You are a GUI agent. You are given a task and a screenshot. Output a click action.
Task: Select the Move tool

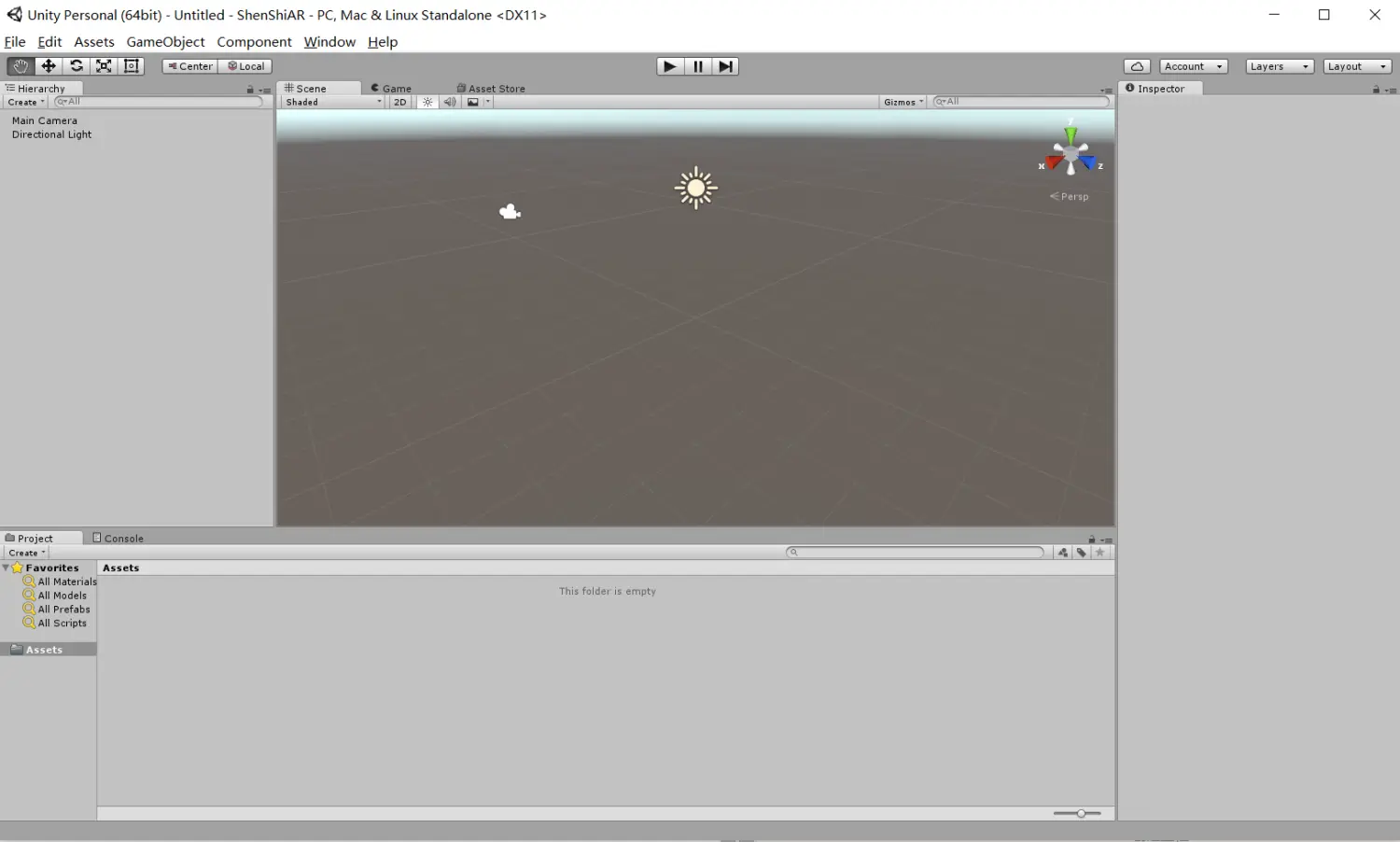[49, 66]
